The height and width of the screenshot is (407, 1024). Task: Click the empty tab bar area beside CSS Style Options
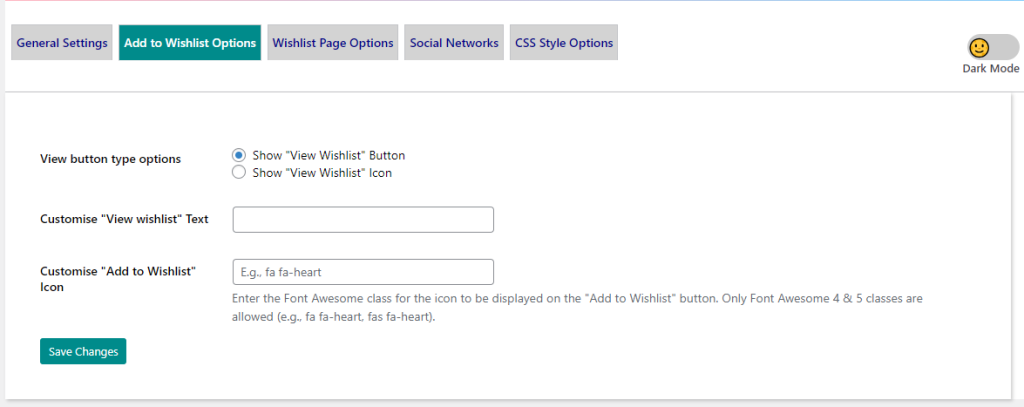780,43
